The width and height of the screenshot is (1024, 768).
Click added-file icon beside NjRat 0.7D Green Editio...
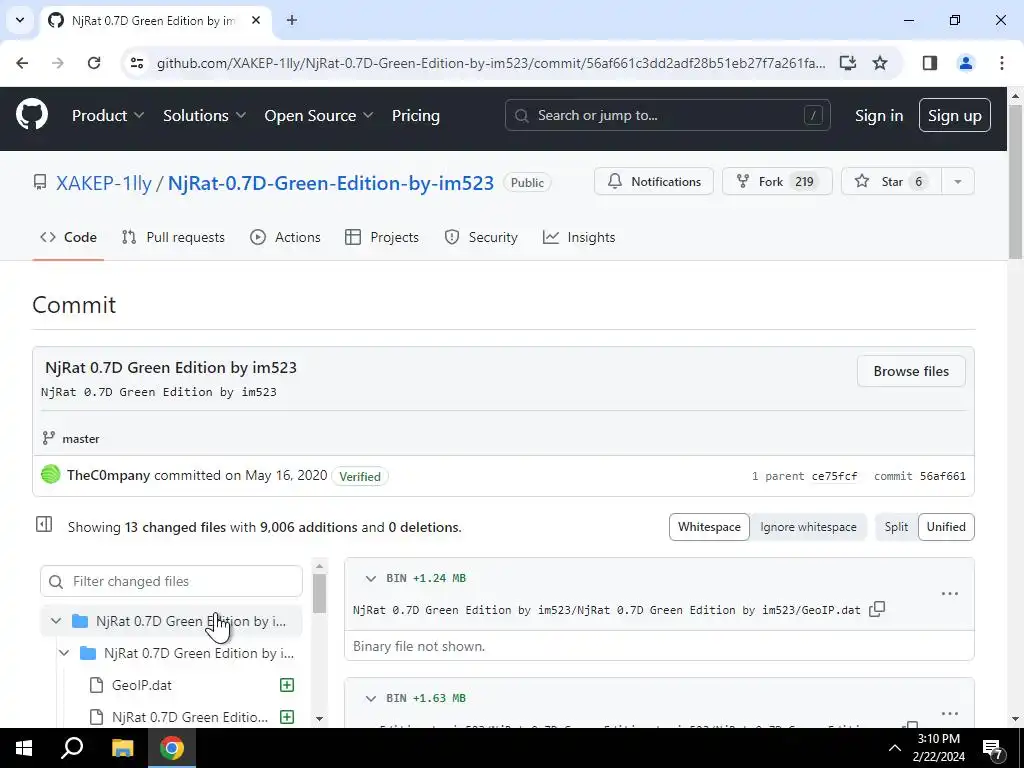click(287, 716)
